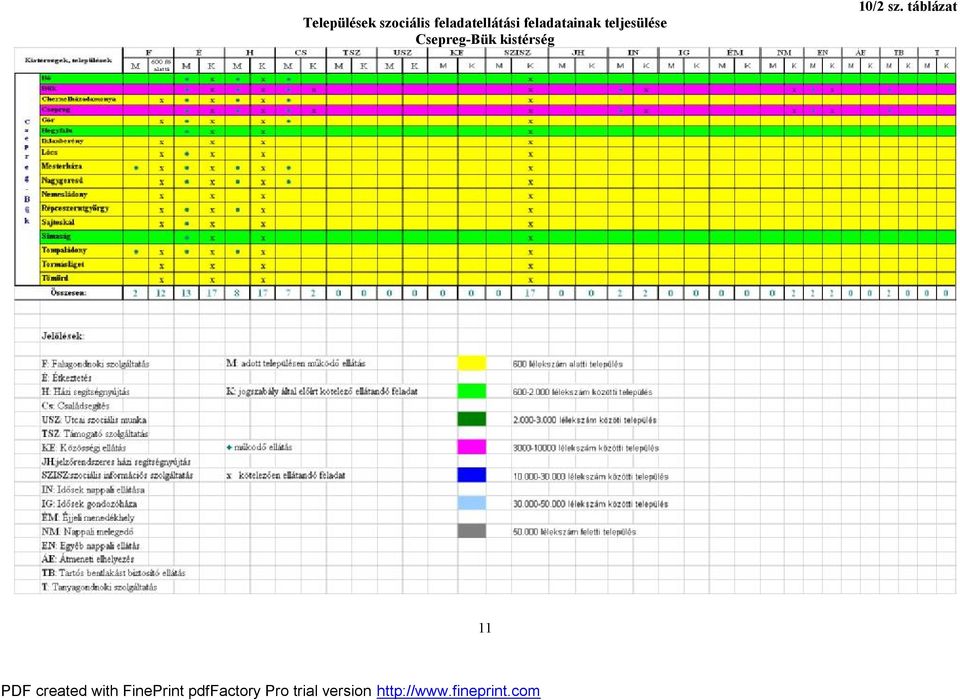Click the 'USZ' column header
The width and height of the screenshot is (960, 700).
tap(402, 53)
